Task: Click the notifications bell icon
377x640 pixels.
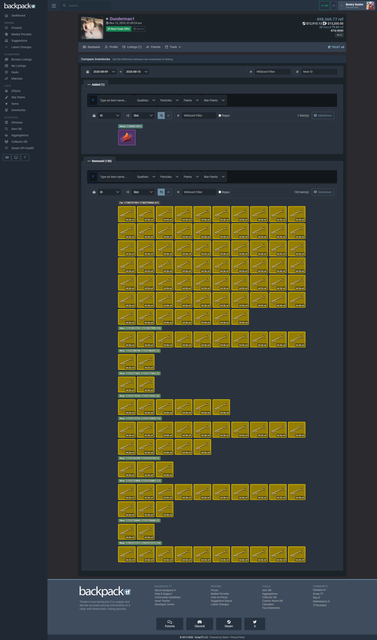Action: coord(334,6)
